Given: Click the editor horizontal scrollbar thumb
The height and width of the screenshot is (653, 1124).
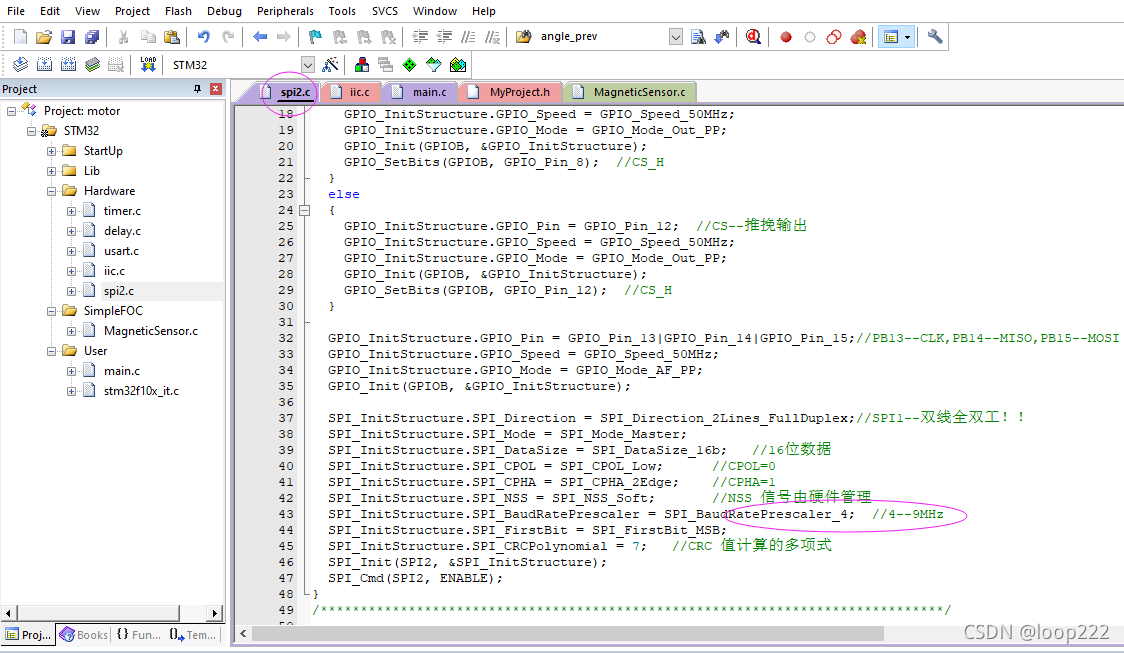Looking at the screenshot, I should 568,634.
